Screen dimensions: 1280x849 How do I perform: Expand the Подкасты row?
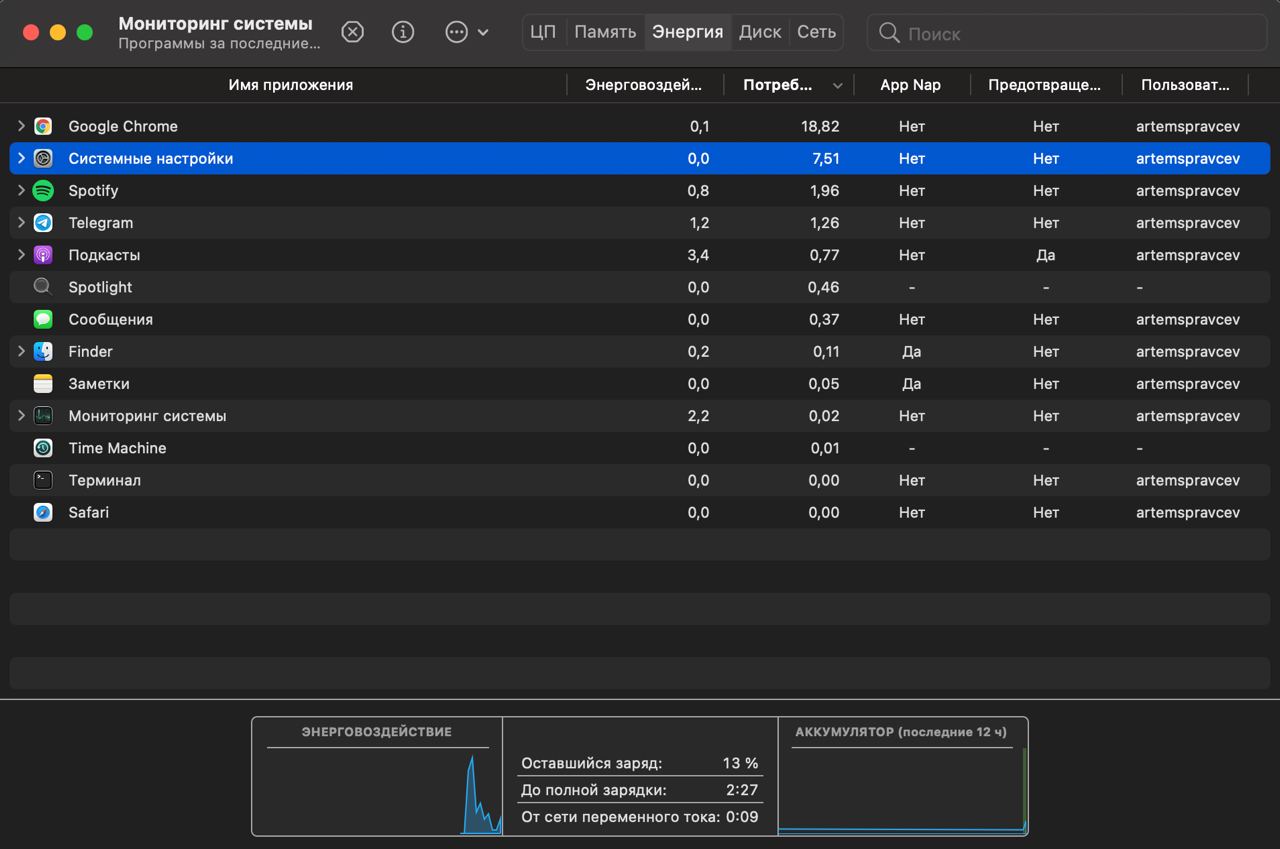click(x=21, y=254)
